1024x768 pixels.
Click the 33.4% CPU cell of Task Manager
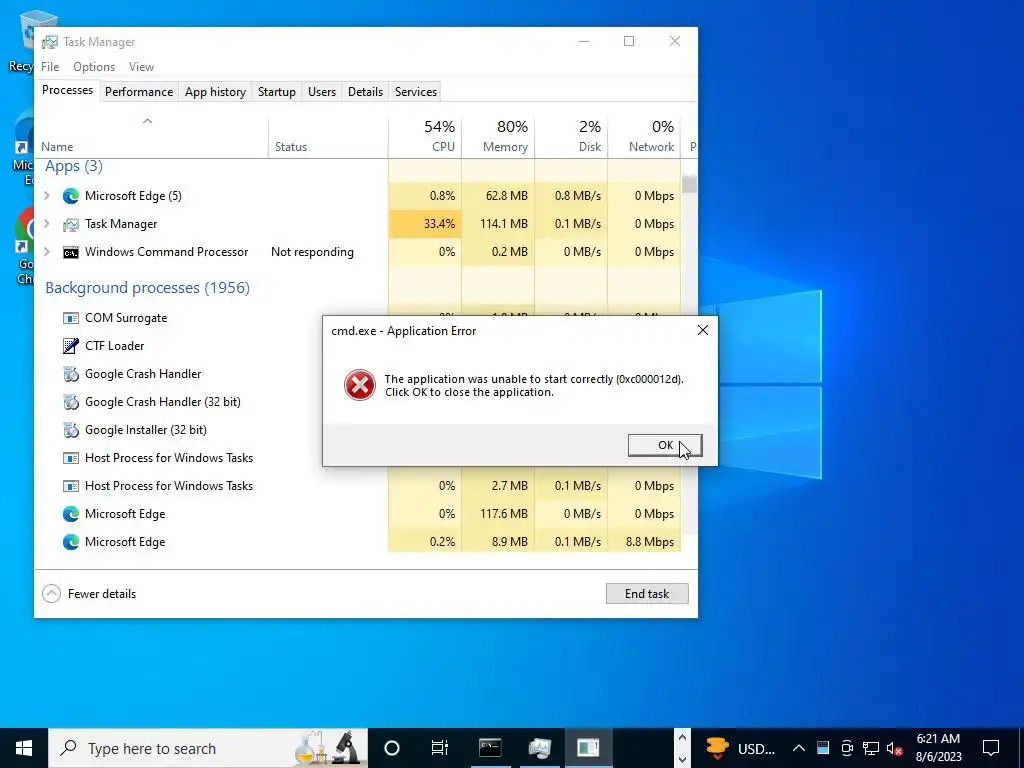425,223
